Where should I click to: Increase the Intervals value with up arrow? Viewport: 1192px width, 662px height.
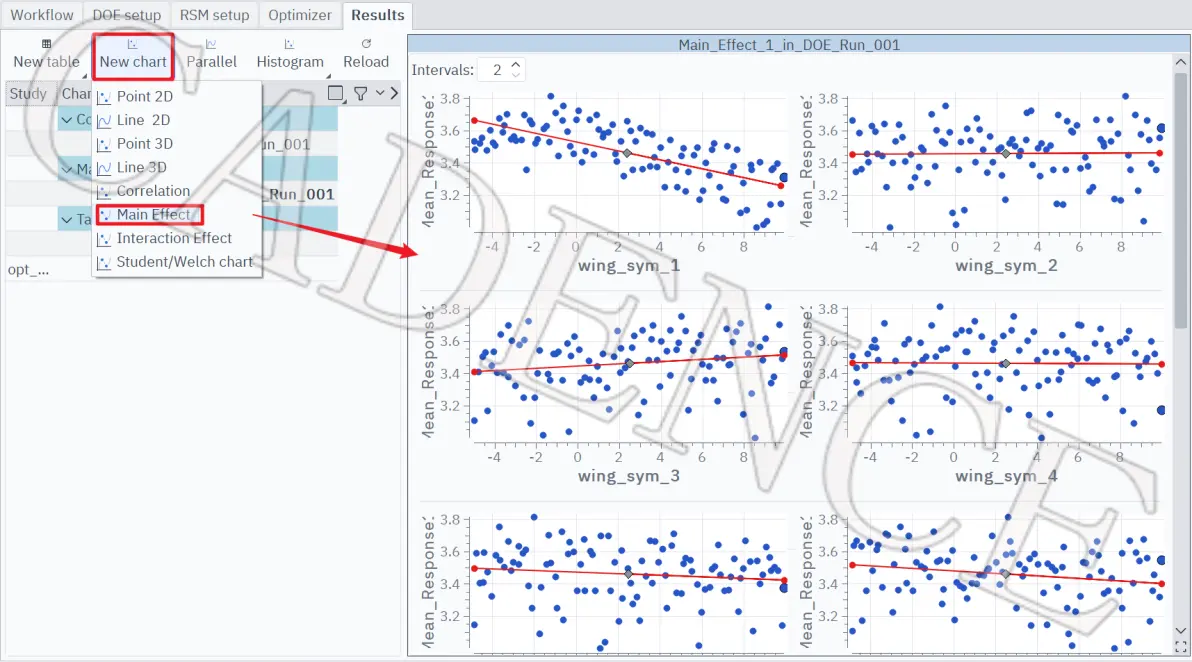(515, 65)
